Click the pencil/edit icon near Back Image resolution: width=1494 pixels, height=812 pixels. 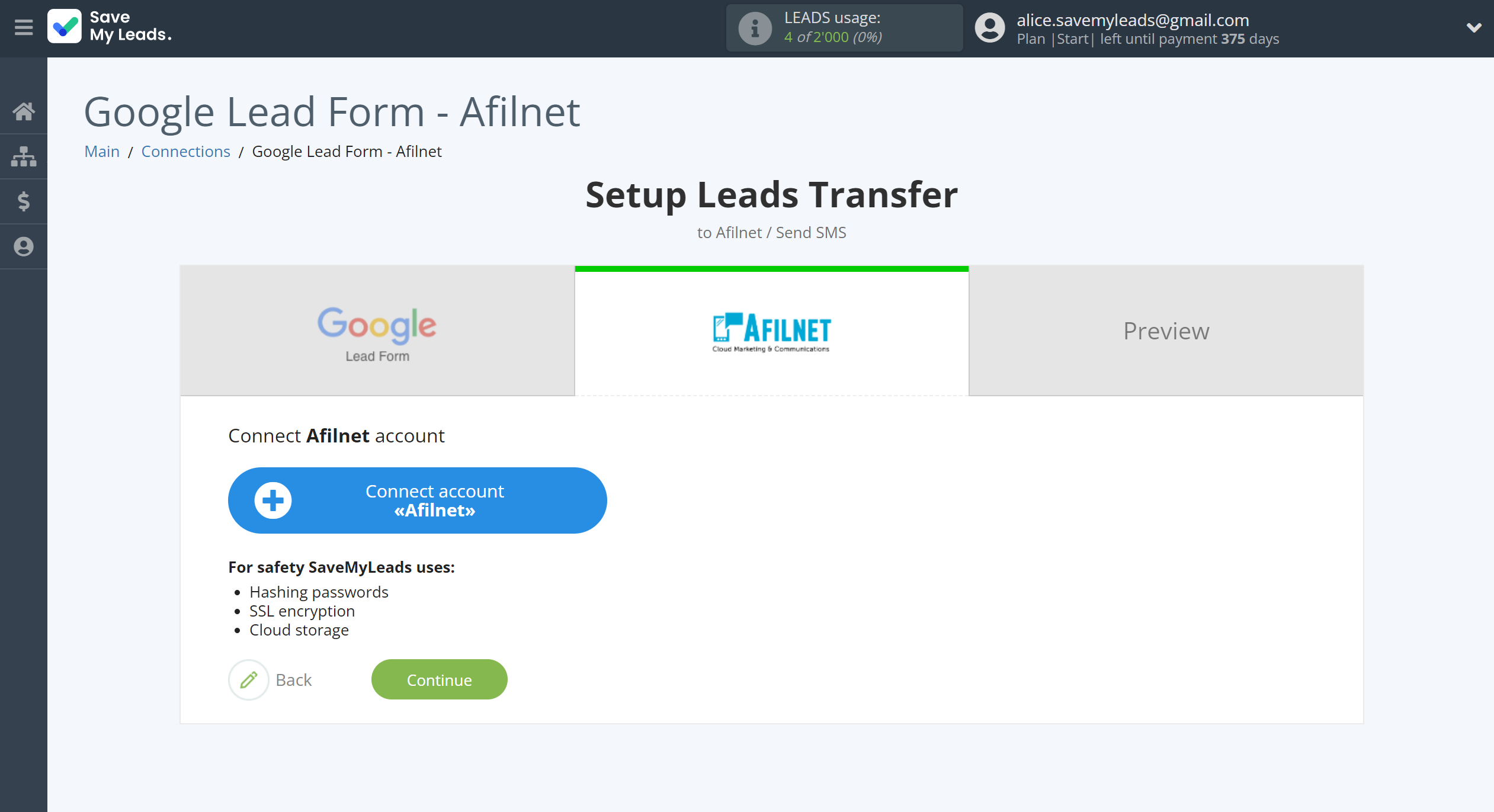point(248,679)
